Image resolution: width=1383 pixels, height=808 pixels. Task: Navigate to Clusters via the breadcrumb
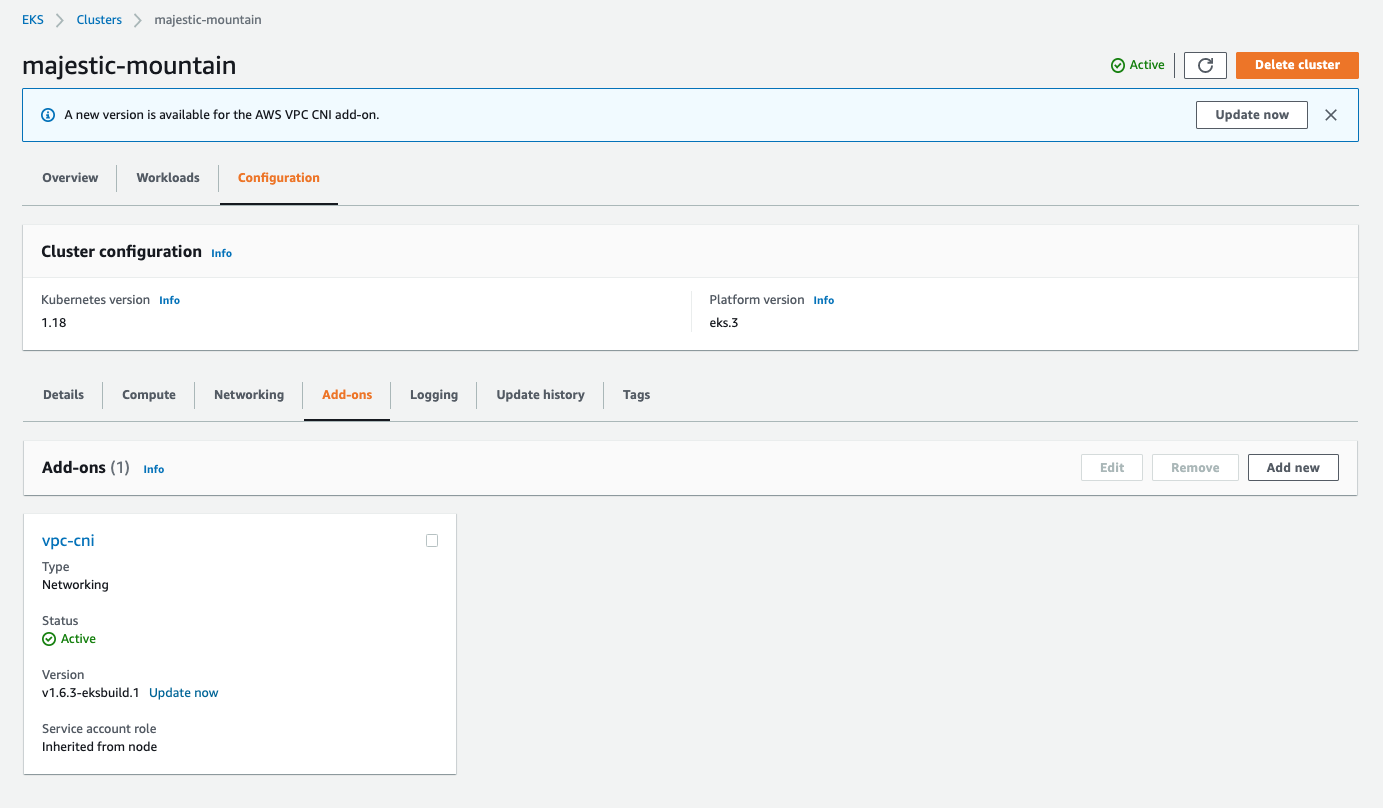pos(99,19)
